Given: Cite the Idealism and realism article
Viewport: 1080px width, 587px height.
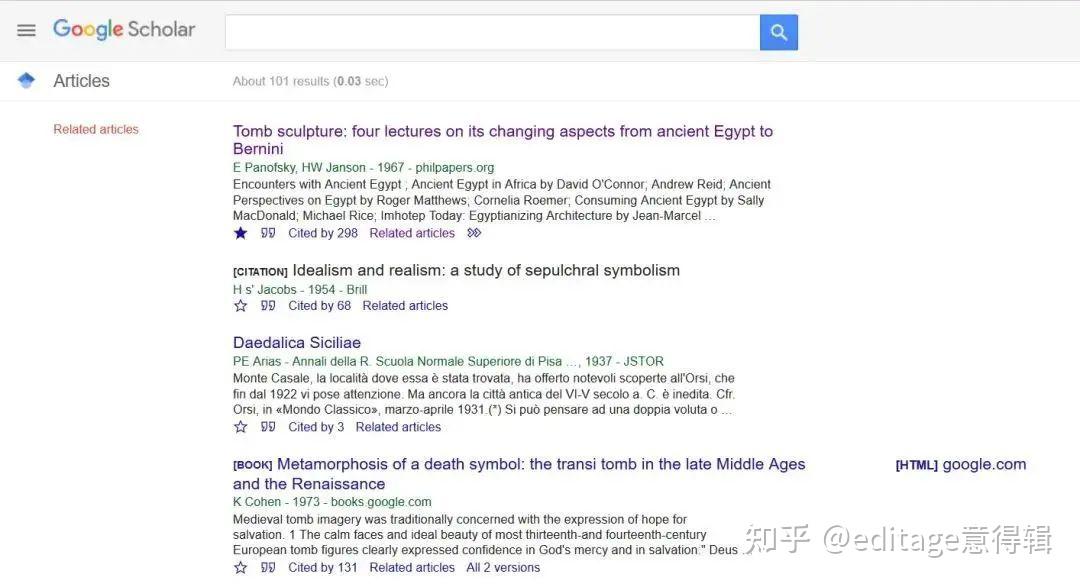Looking at the screenshot, I should (x=268, y=306).
